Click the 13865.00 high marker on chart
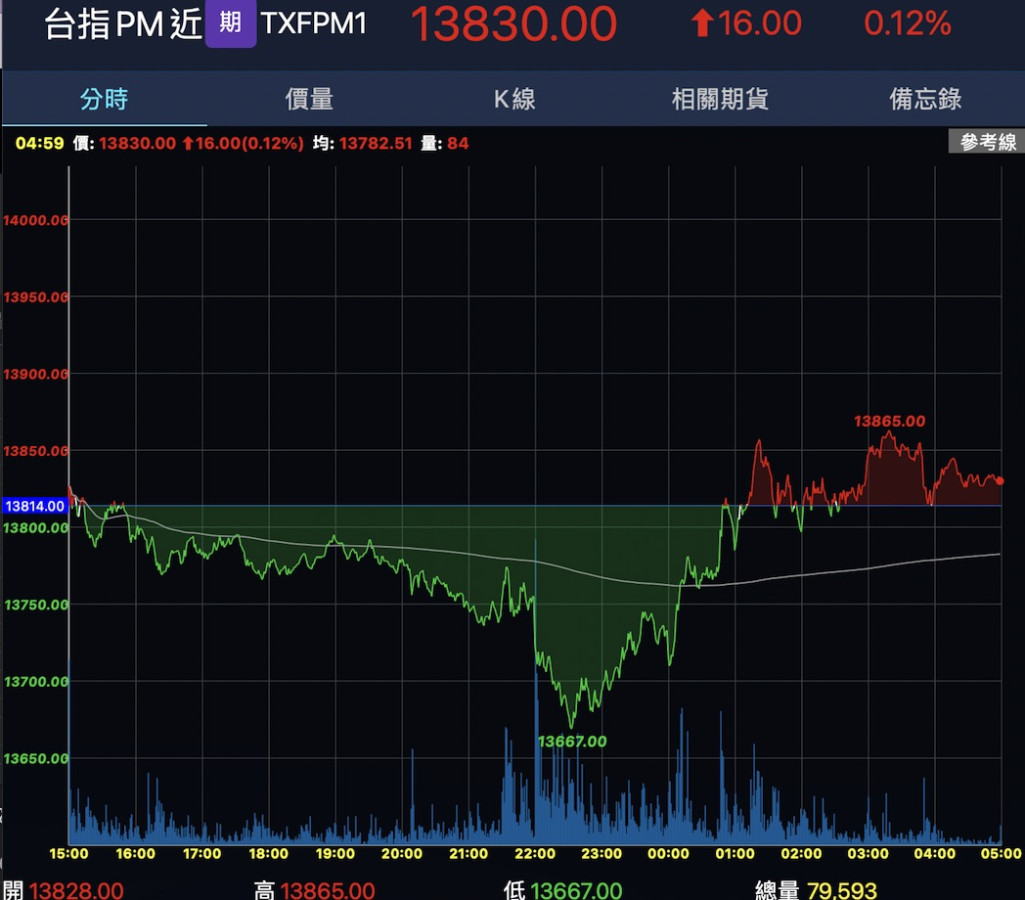Image resolution: width=1025 pixels, height=900 pixels. click(x=889, y=421)
